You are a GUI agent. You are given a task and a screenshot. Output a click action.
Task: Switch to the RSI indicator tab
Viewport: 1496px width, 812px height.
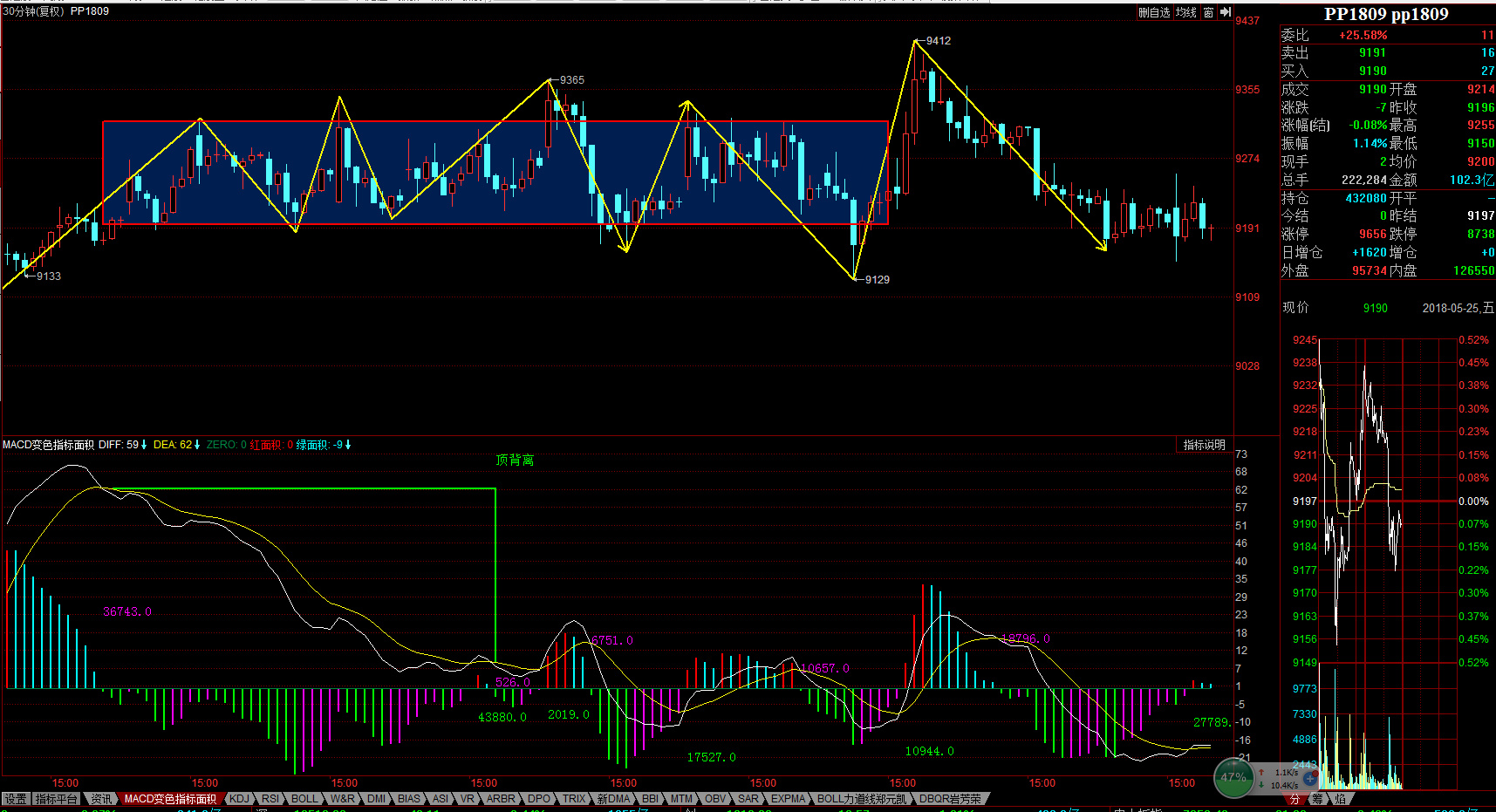click(270, 799)
